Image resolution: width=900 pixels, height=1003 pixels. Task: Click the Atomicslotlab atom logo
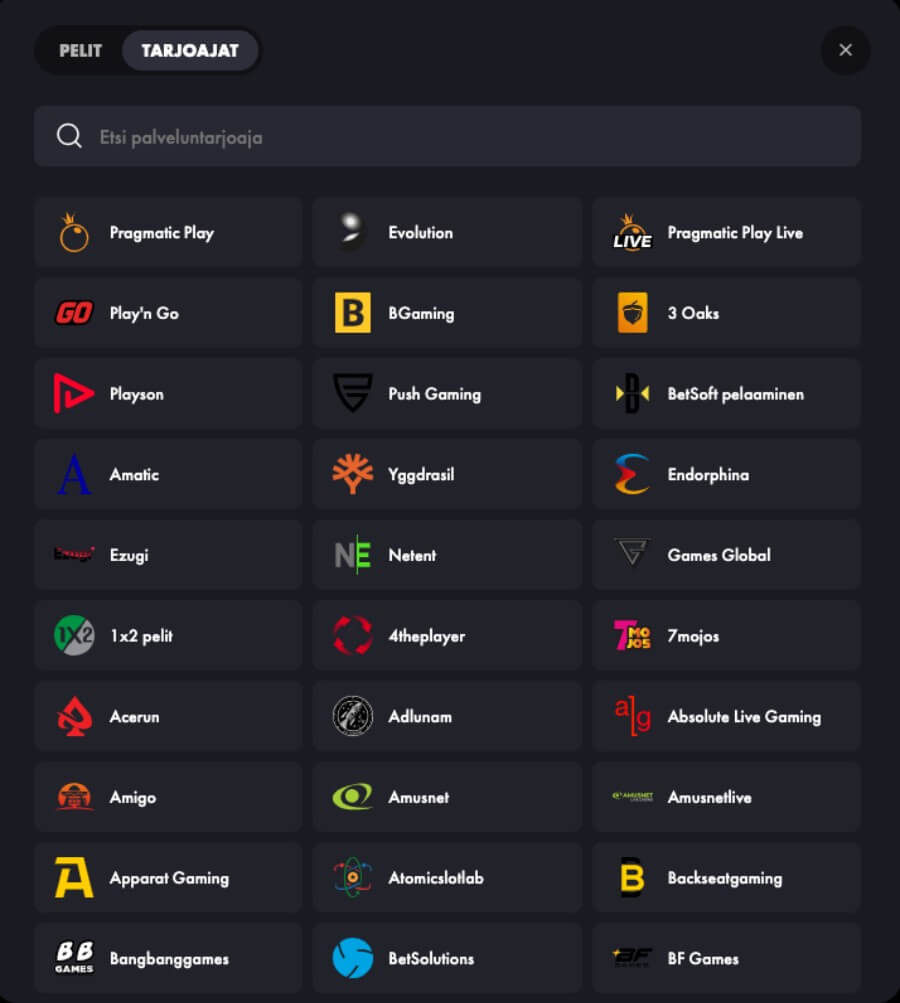pos(353,877)
